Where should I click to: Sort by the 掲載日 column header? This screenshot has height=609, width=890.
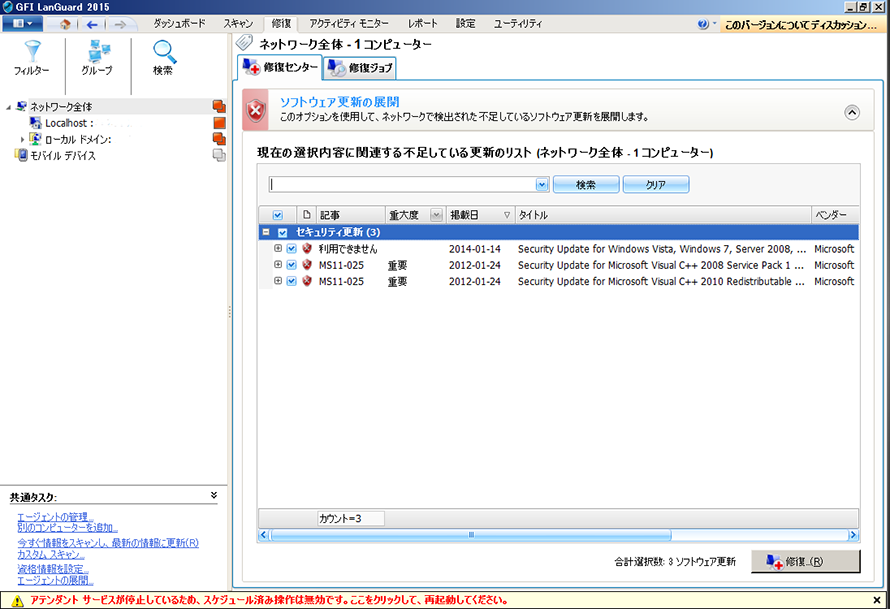[x=480, y=215]
